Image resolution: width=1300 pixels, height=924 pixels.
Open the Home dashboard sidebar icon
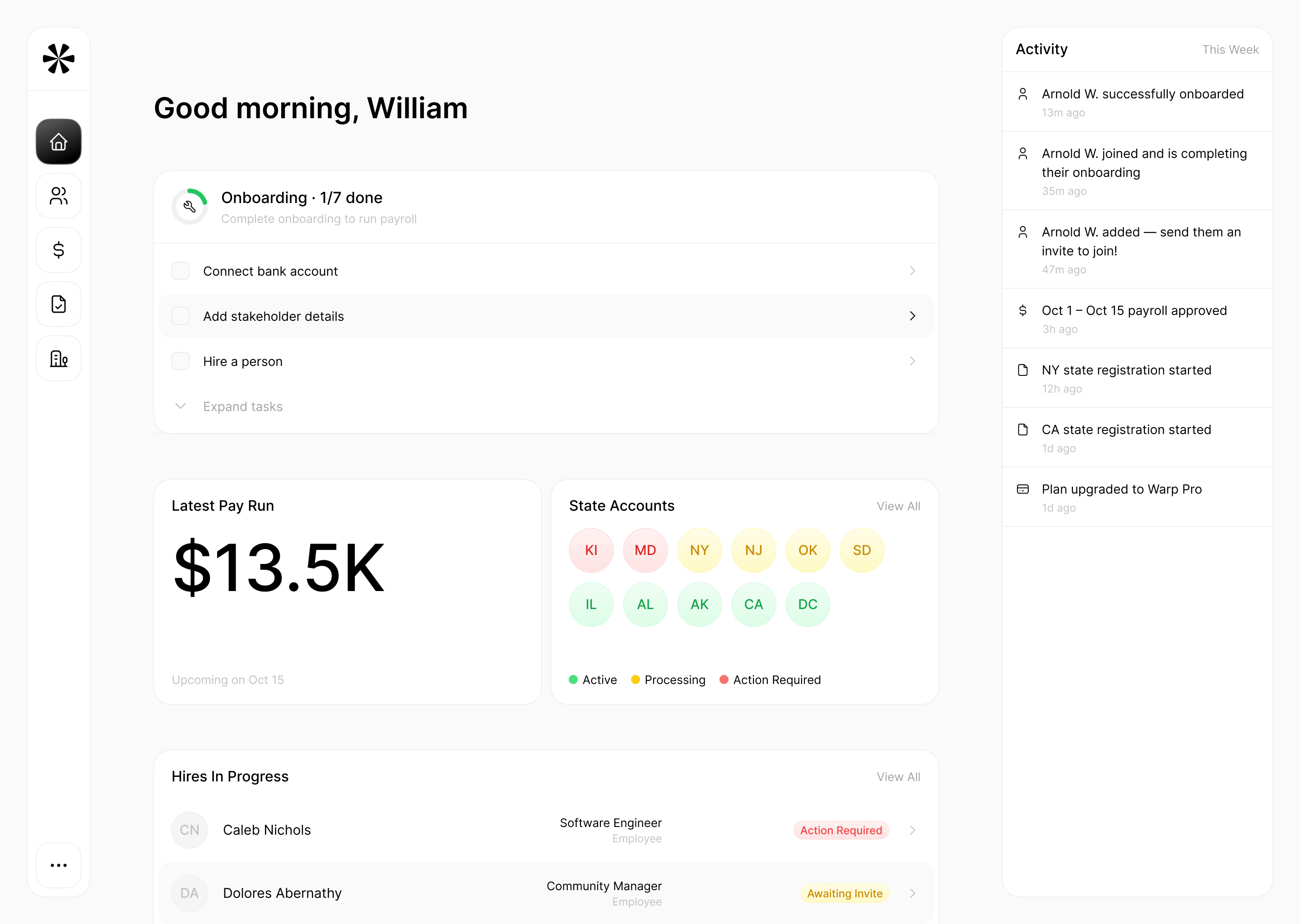pos(59,142)
